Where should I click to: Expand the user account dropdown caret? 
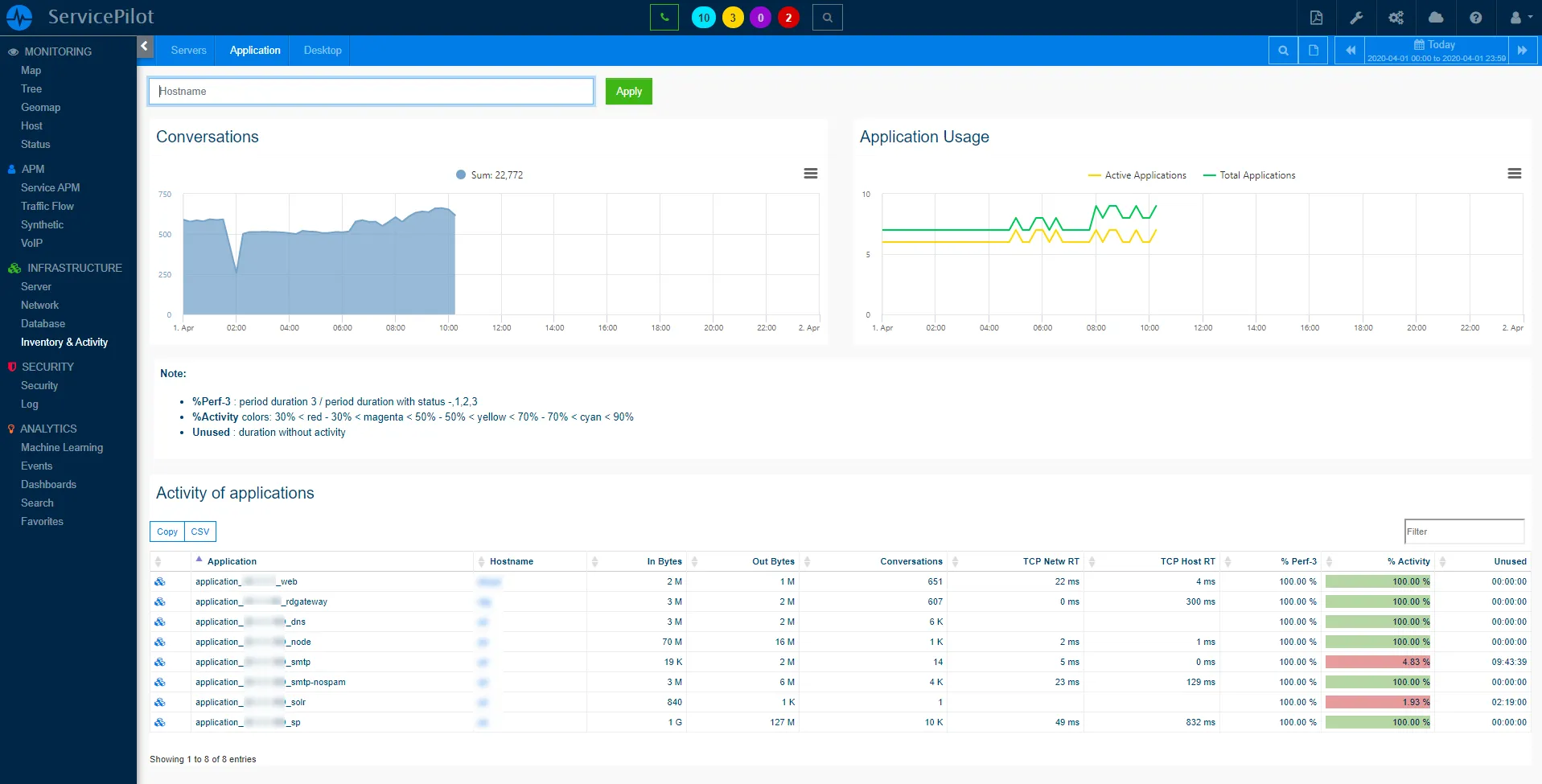click(x=1529, y=17)
